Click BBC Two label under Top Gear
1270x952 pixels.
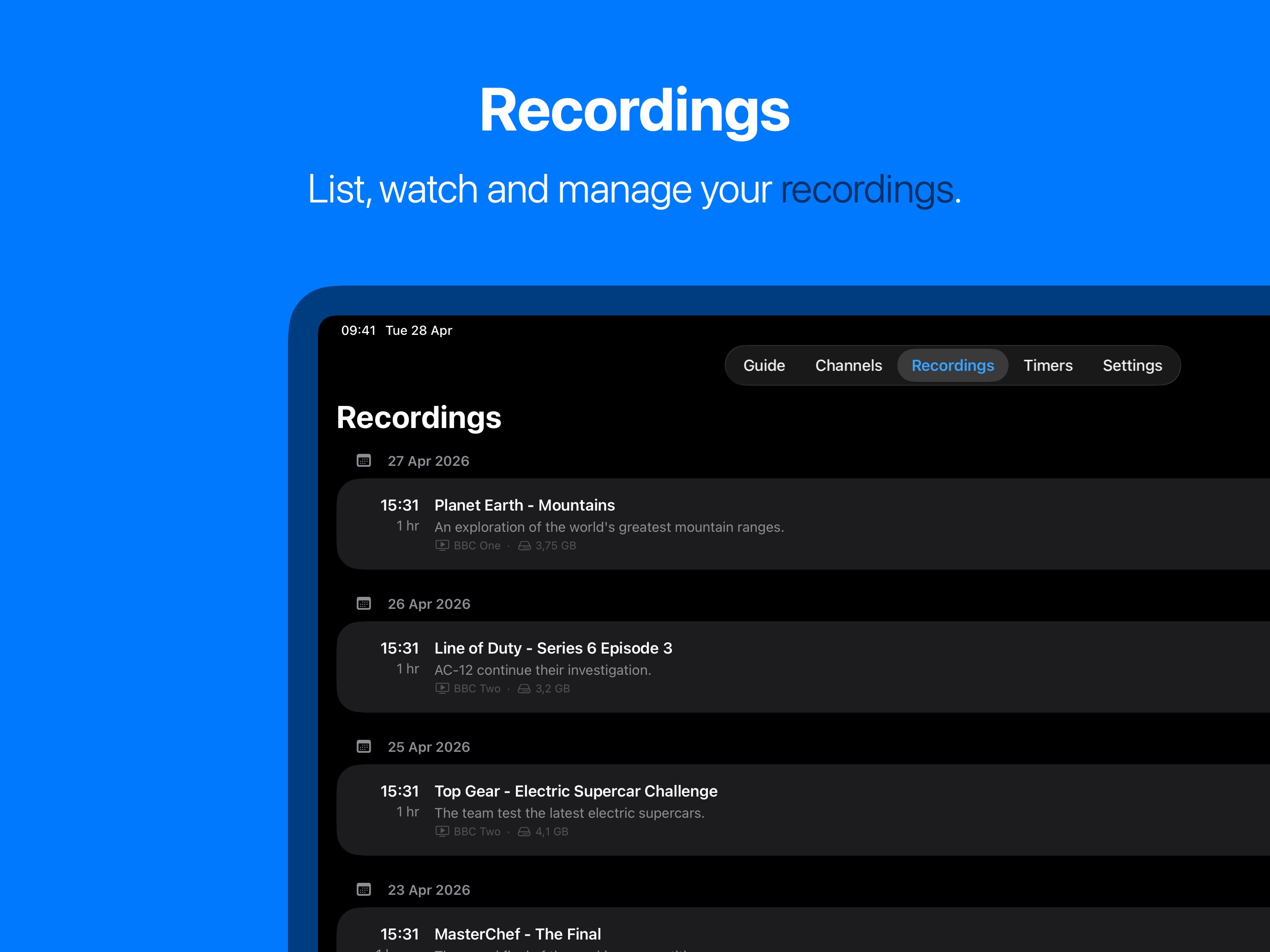click(477, 832)
